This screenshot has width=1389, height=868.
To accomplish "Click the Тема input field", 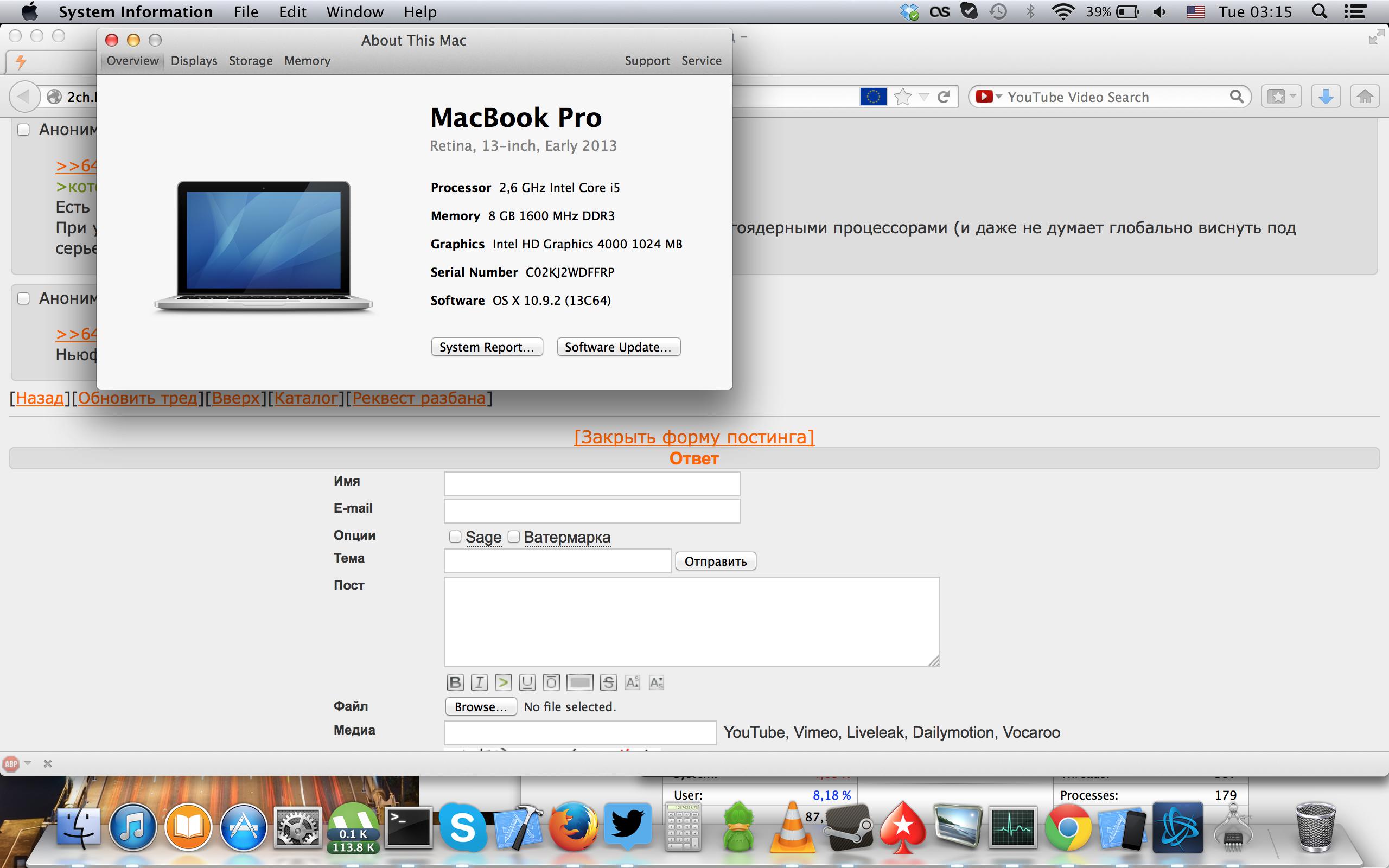I will 557,561.
